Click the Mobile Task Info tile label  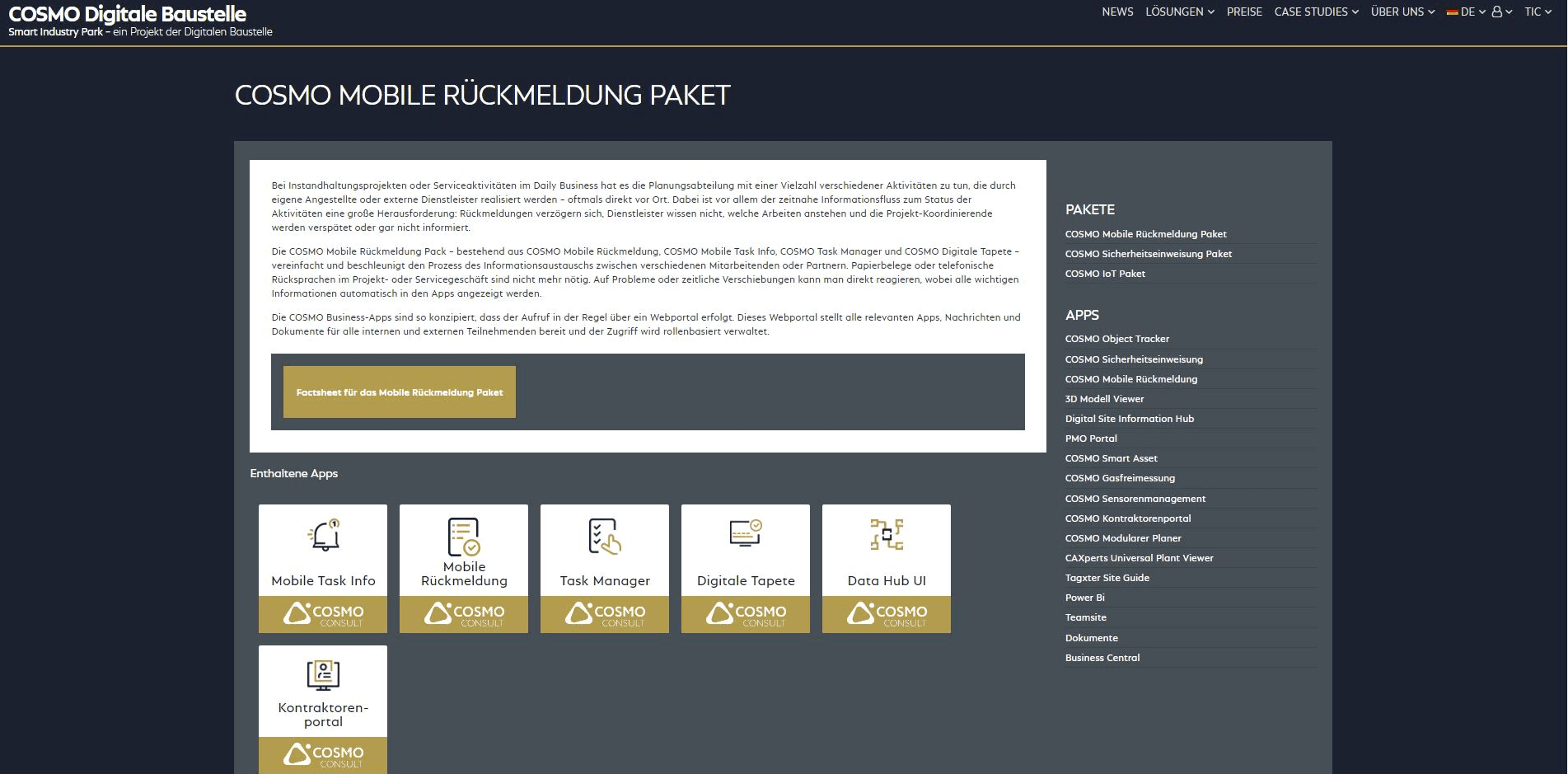(x=323, y=580)
